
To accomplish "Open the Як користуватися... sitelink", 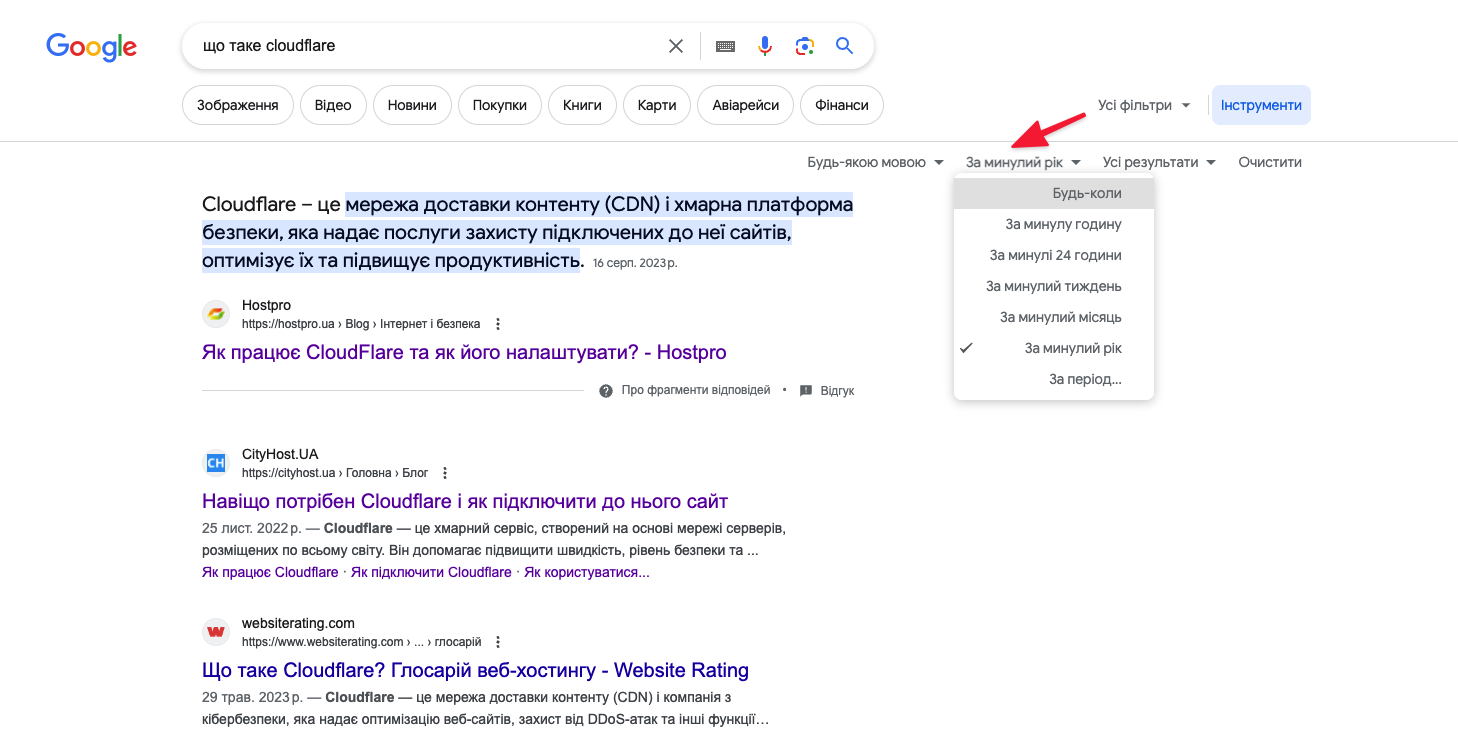I will (x=587, y=572).
